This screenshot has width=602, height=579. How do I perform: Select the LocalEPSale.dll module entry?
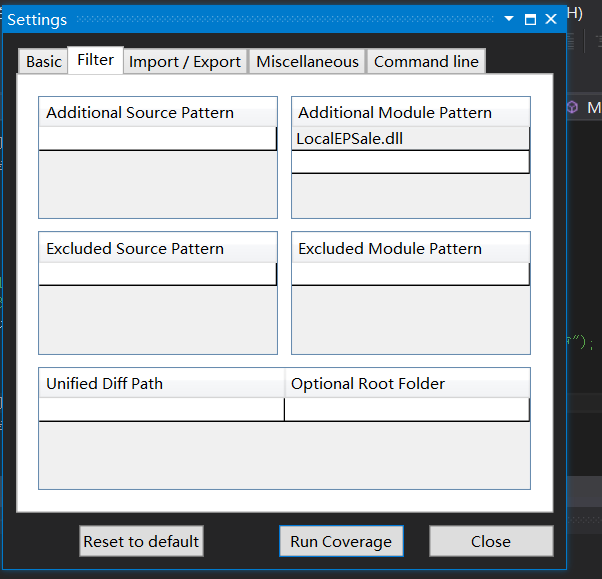pos(410,139)
